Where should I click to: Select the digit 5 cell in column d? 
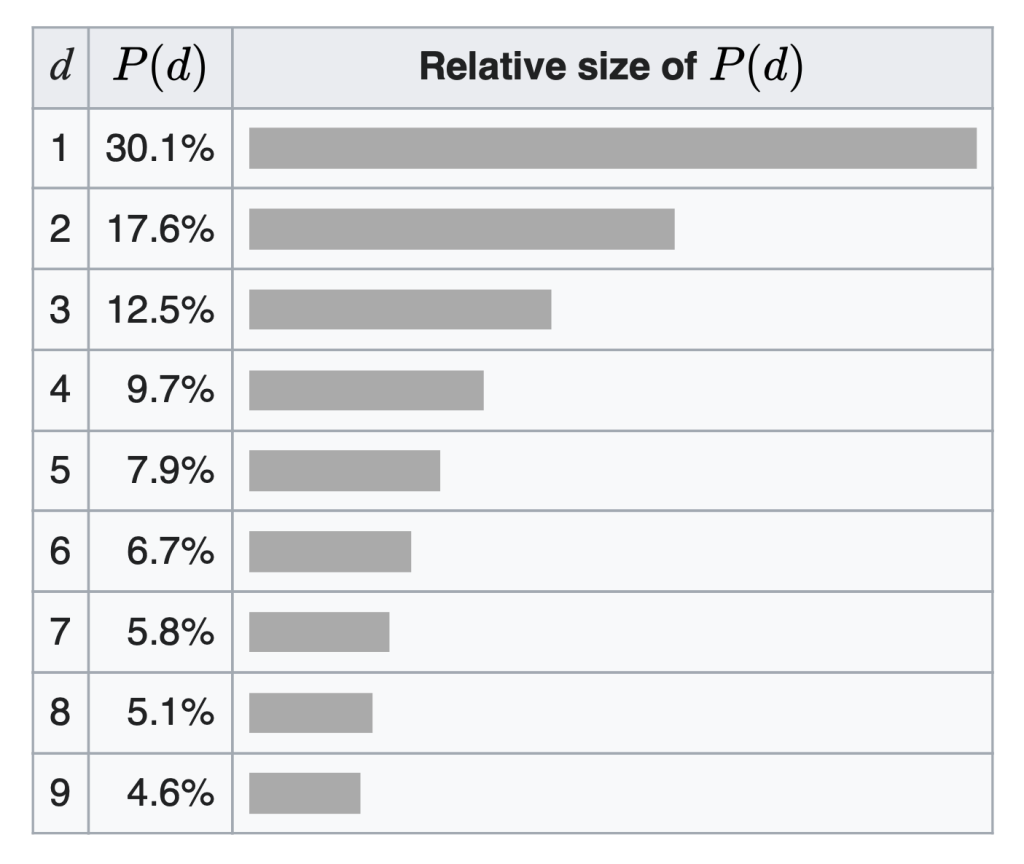(x=60, y=471)
